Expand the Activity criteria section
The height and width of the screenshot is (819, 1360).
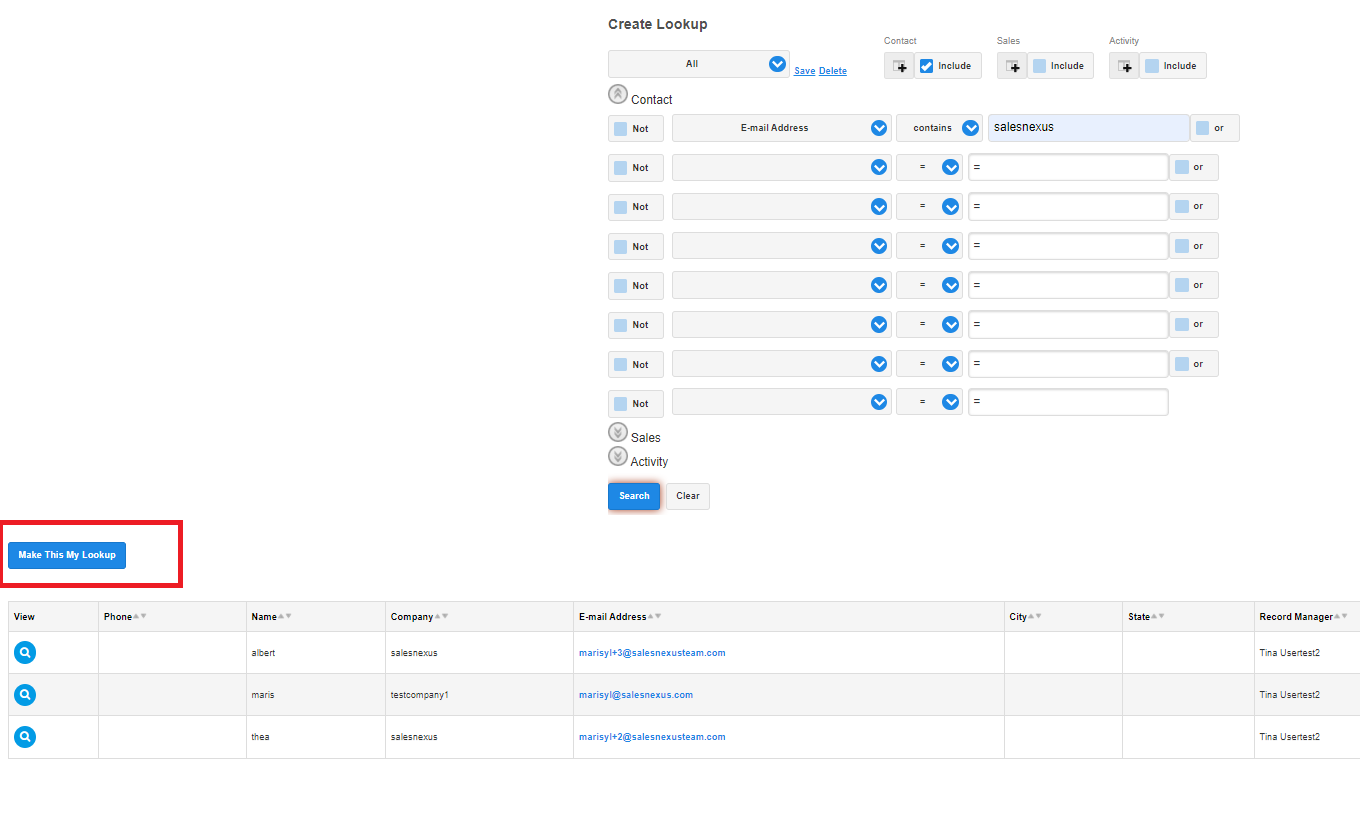pos(618,456)
